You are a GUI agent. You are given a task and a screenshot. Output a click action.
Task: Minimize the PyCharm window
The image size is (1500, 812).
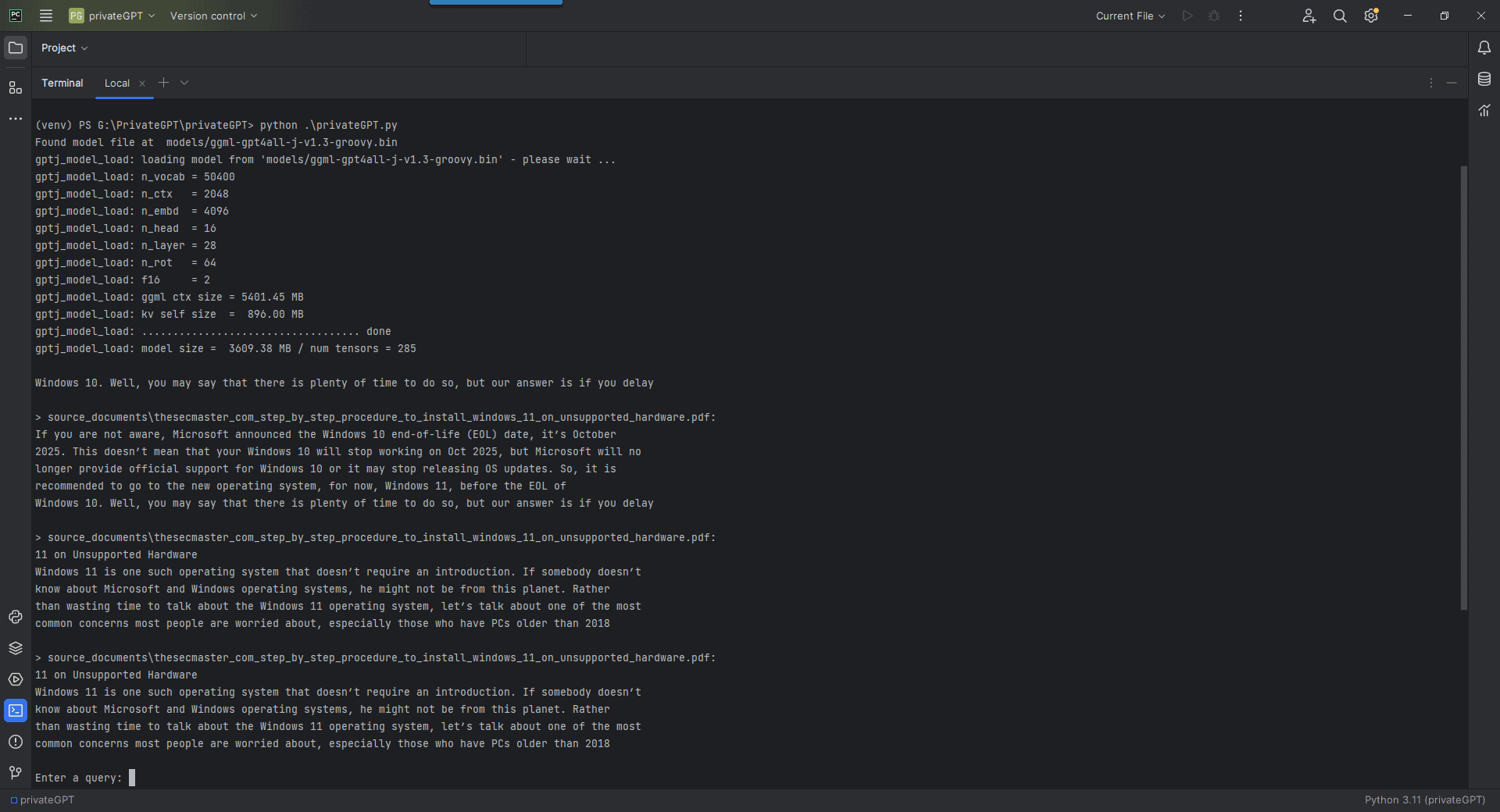tap(1408, 16)
